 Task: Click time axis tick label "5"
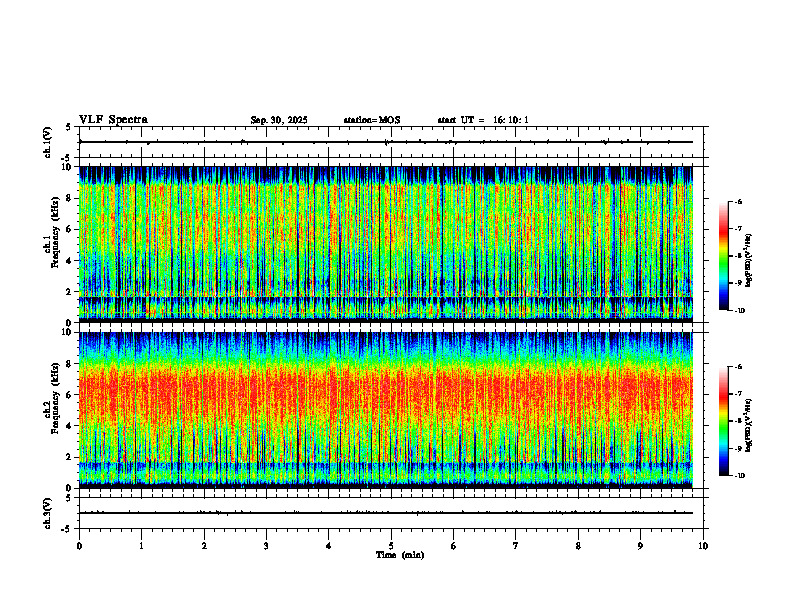(391, 546)
